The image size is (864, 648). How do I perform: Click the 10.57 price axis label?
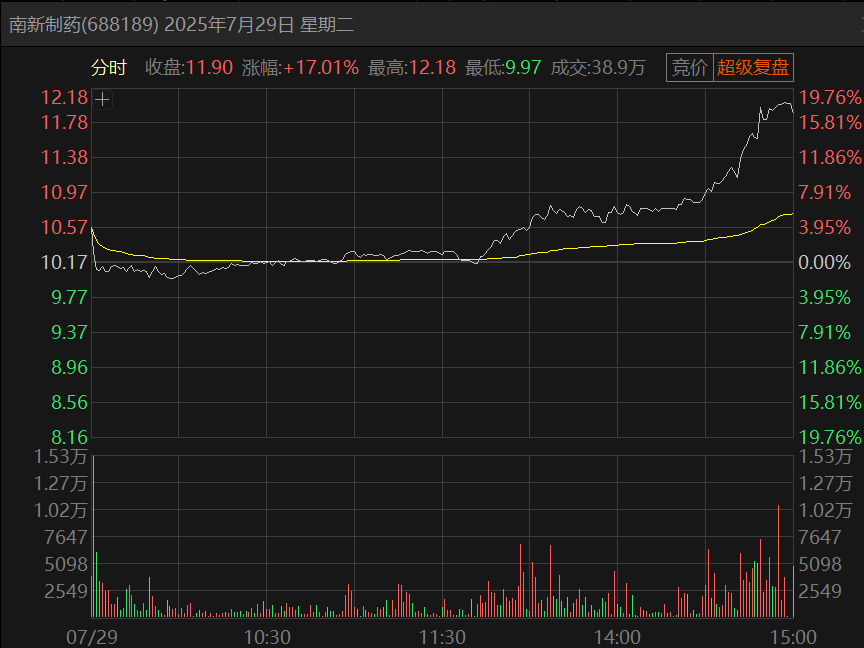point(64,227)
